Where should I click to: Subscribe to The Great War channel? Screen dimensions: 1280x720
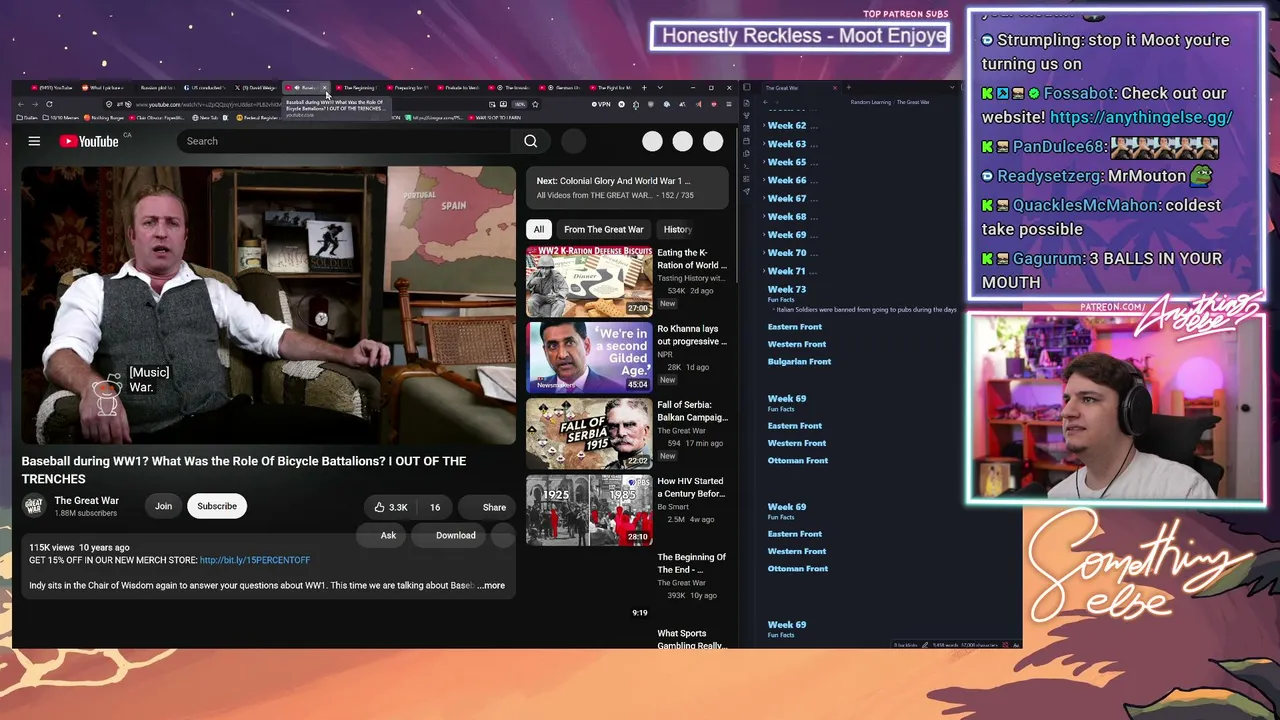coord(217,506)
